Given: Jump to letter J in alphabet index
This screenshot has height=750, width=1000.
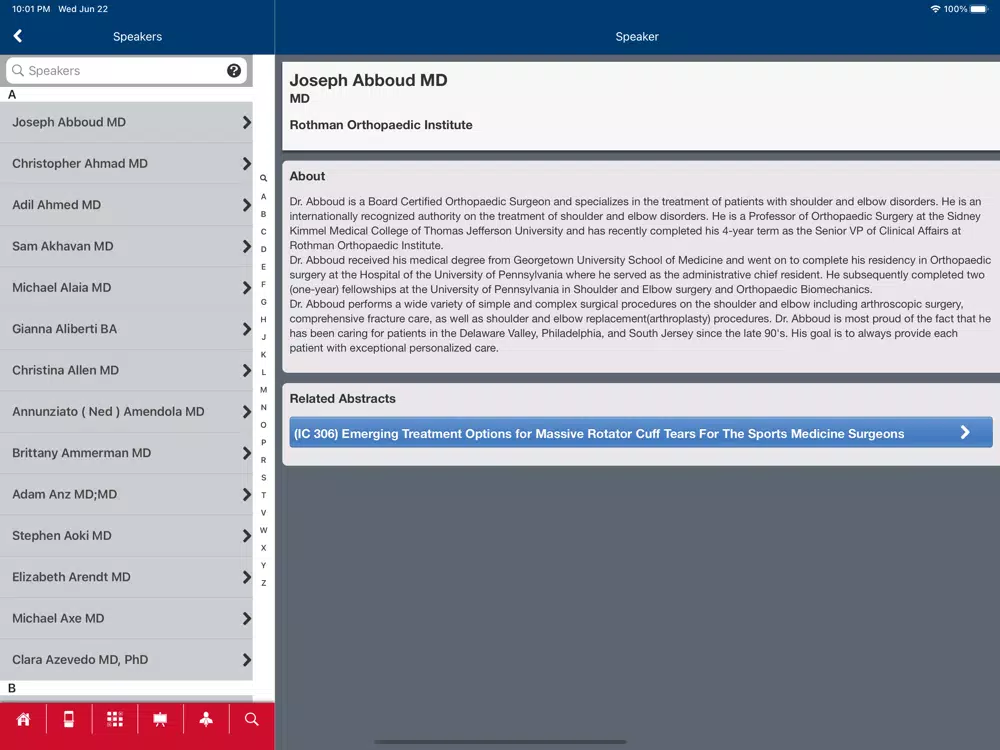Looking at the screenshot, I should tap(263, 337).
